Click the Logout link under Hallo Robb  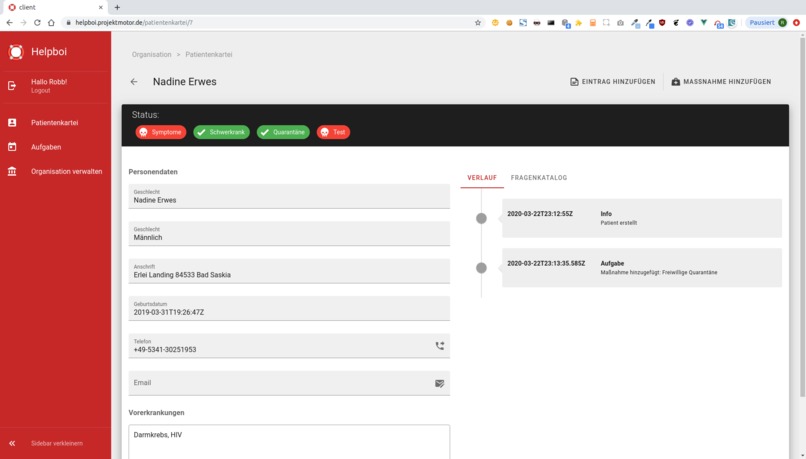pyautogui.click(x=41, y=90)
